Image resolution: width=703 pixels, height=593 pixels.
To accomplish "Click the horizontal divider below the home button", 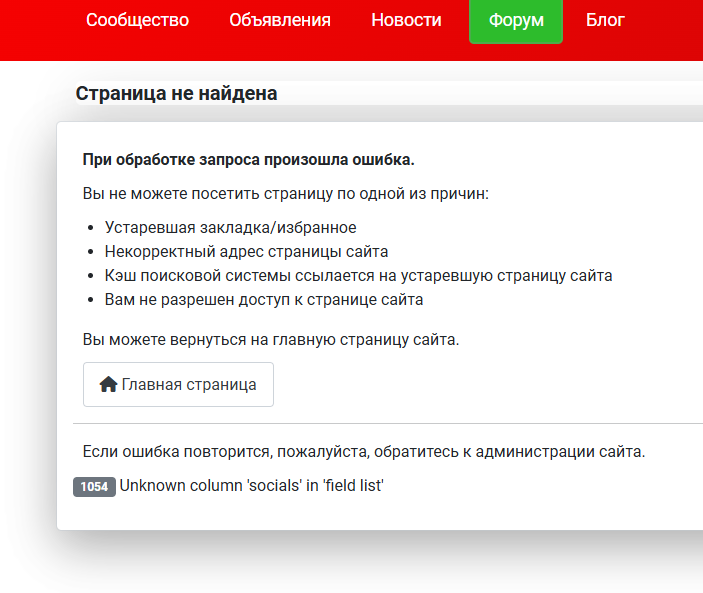I will click(x=380, y=424).
